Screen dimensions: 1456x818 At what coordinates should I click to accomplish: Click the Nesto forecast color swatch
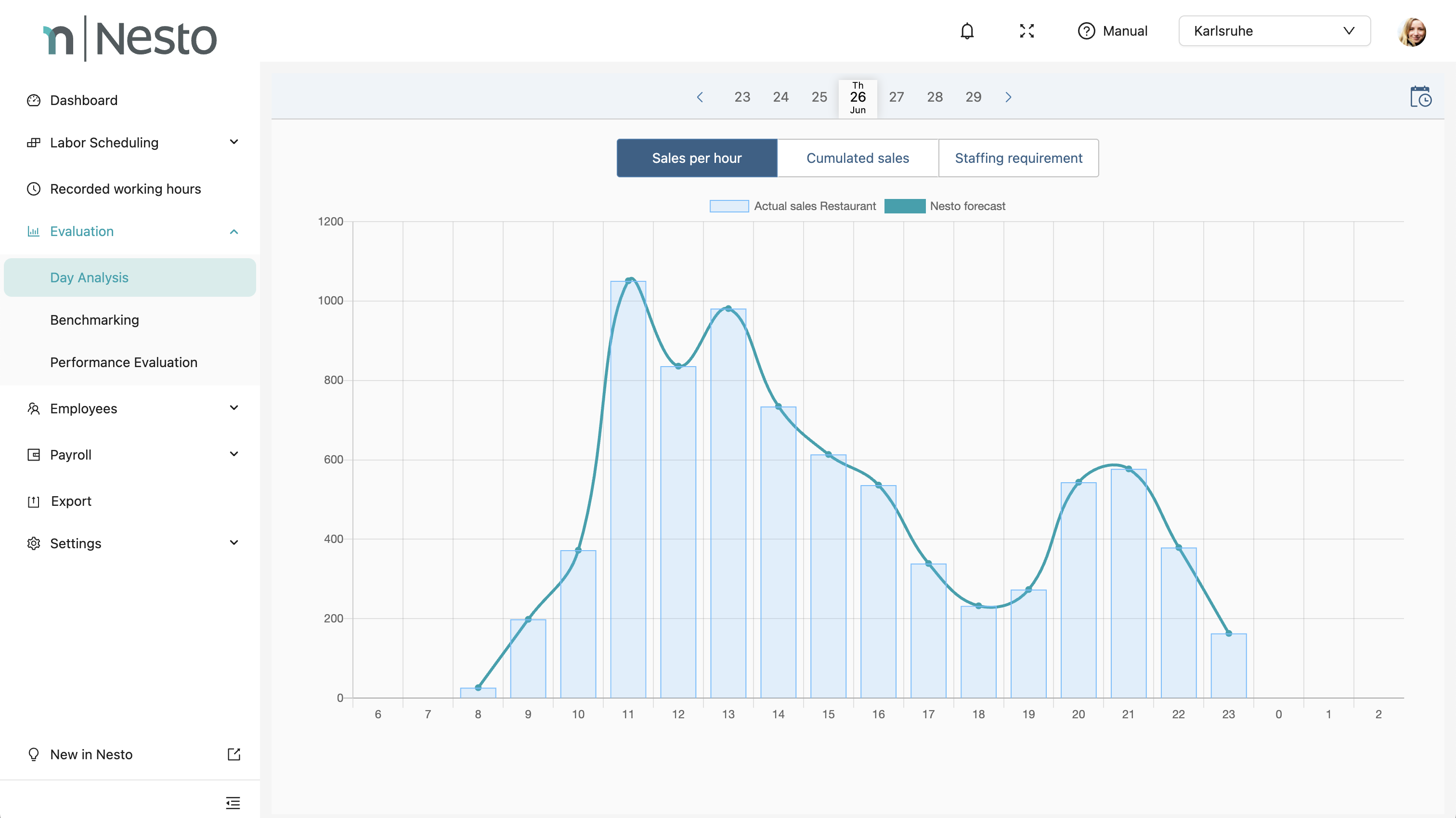[x=904, y=207]
